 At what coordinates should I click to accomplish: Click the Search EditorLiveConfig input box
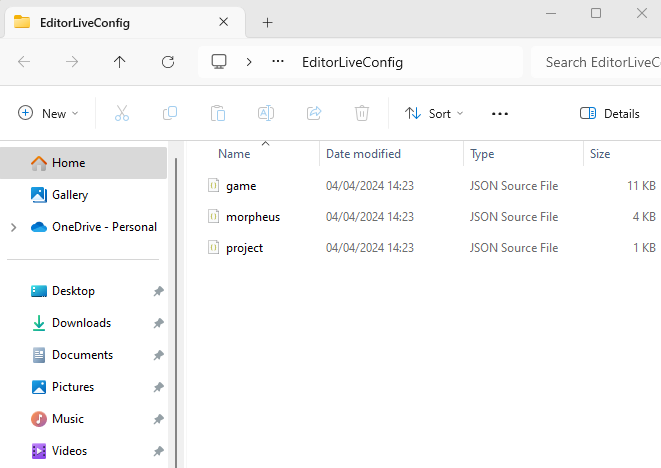pyautogui.click(x=596, y=62)
